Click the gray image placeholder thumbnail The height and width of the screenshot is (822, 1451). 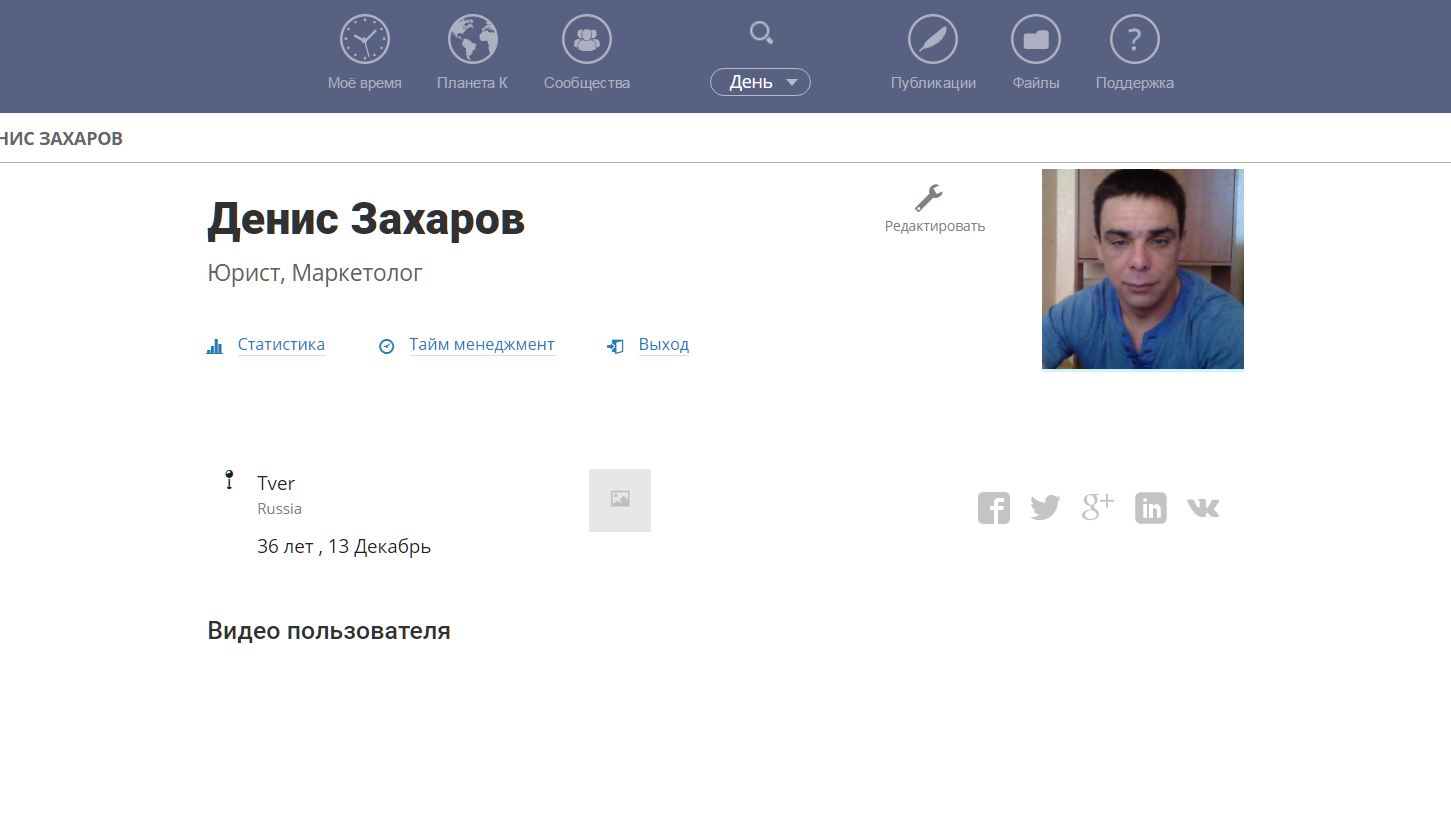pos(620,500)
